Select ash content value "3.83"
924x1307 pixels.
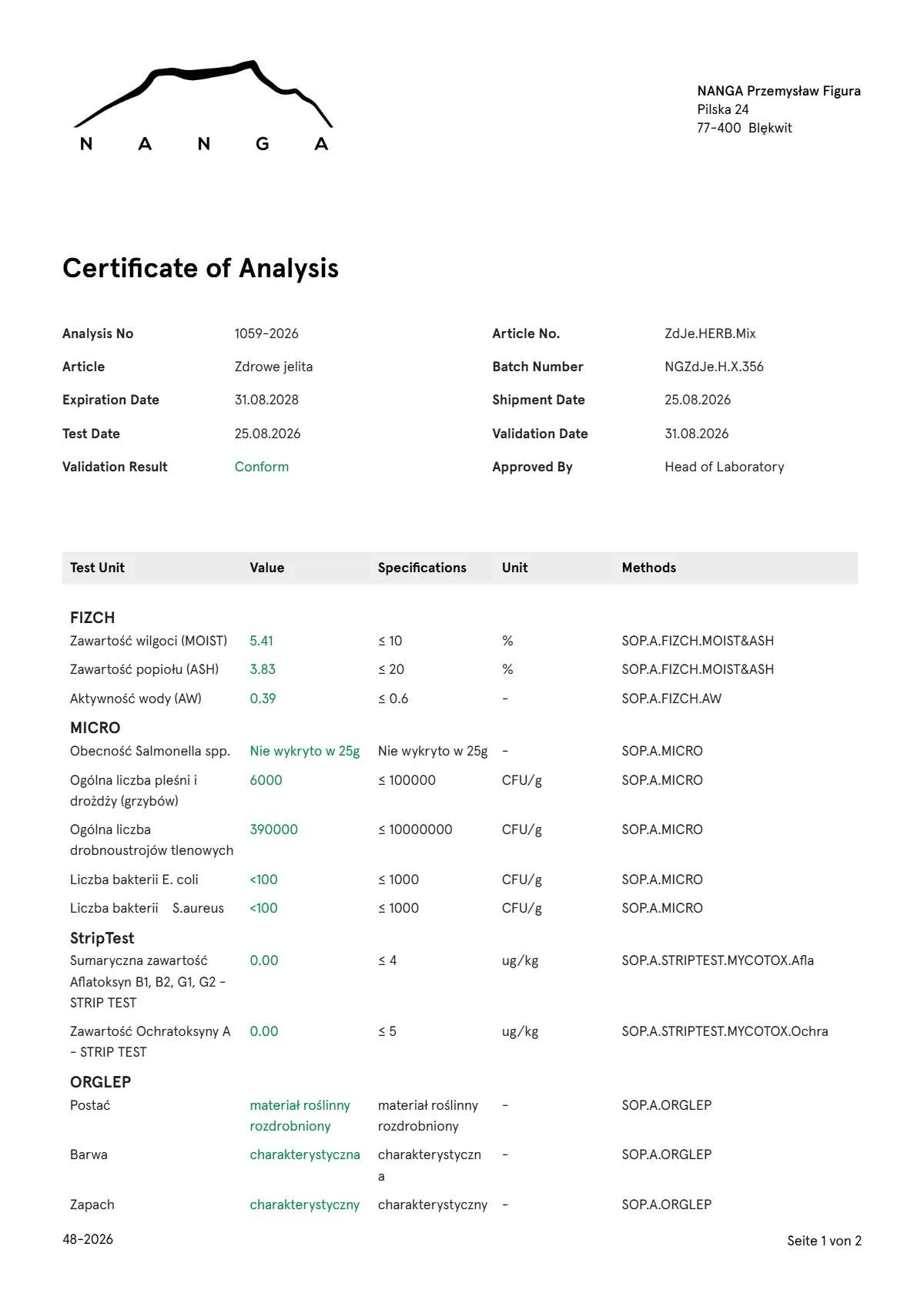coord(263,669)
